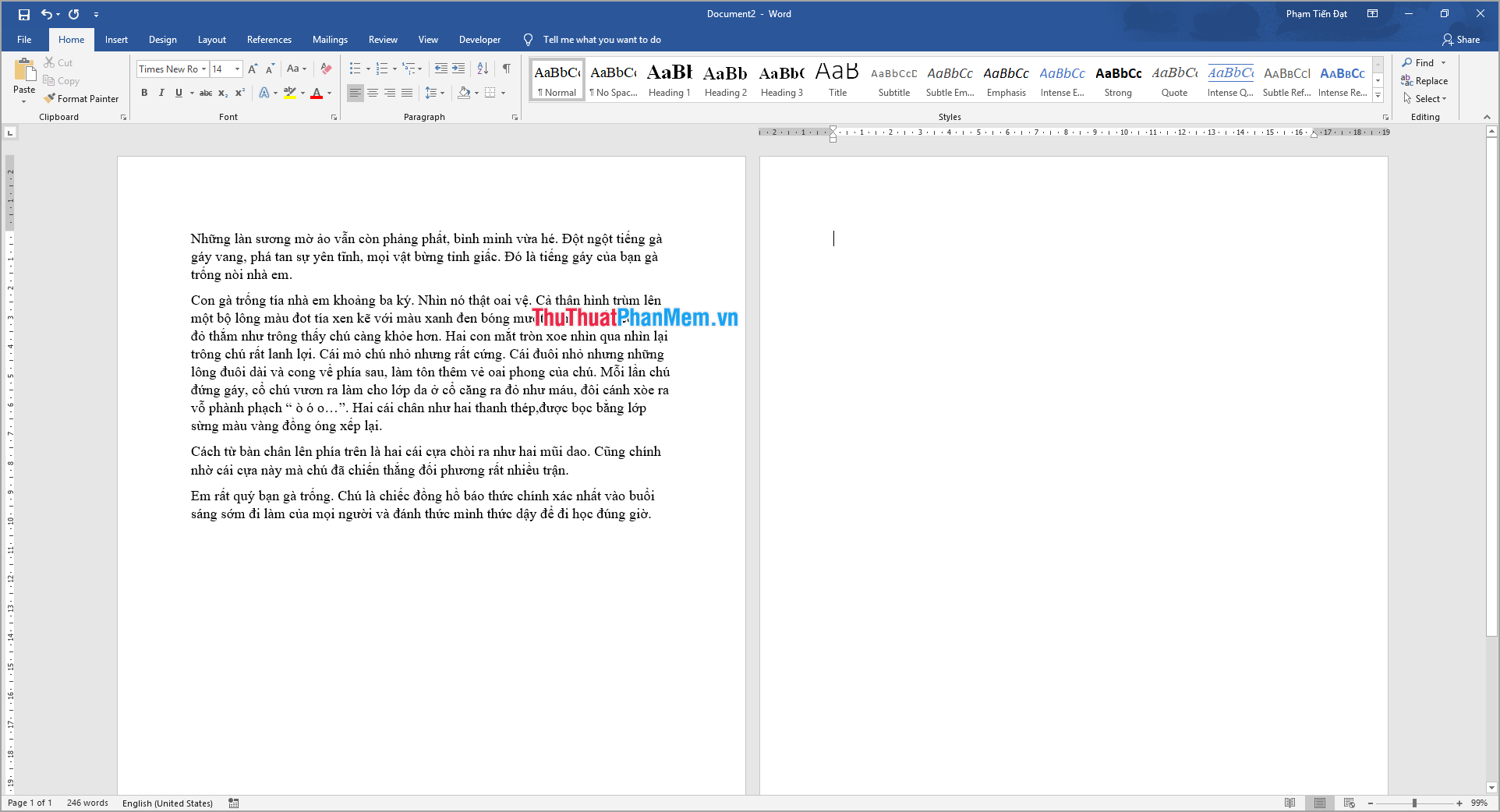Sort the selected text
This screenshot has height=812, width=1500.
click(483, 69)
